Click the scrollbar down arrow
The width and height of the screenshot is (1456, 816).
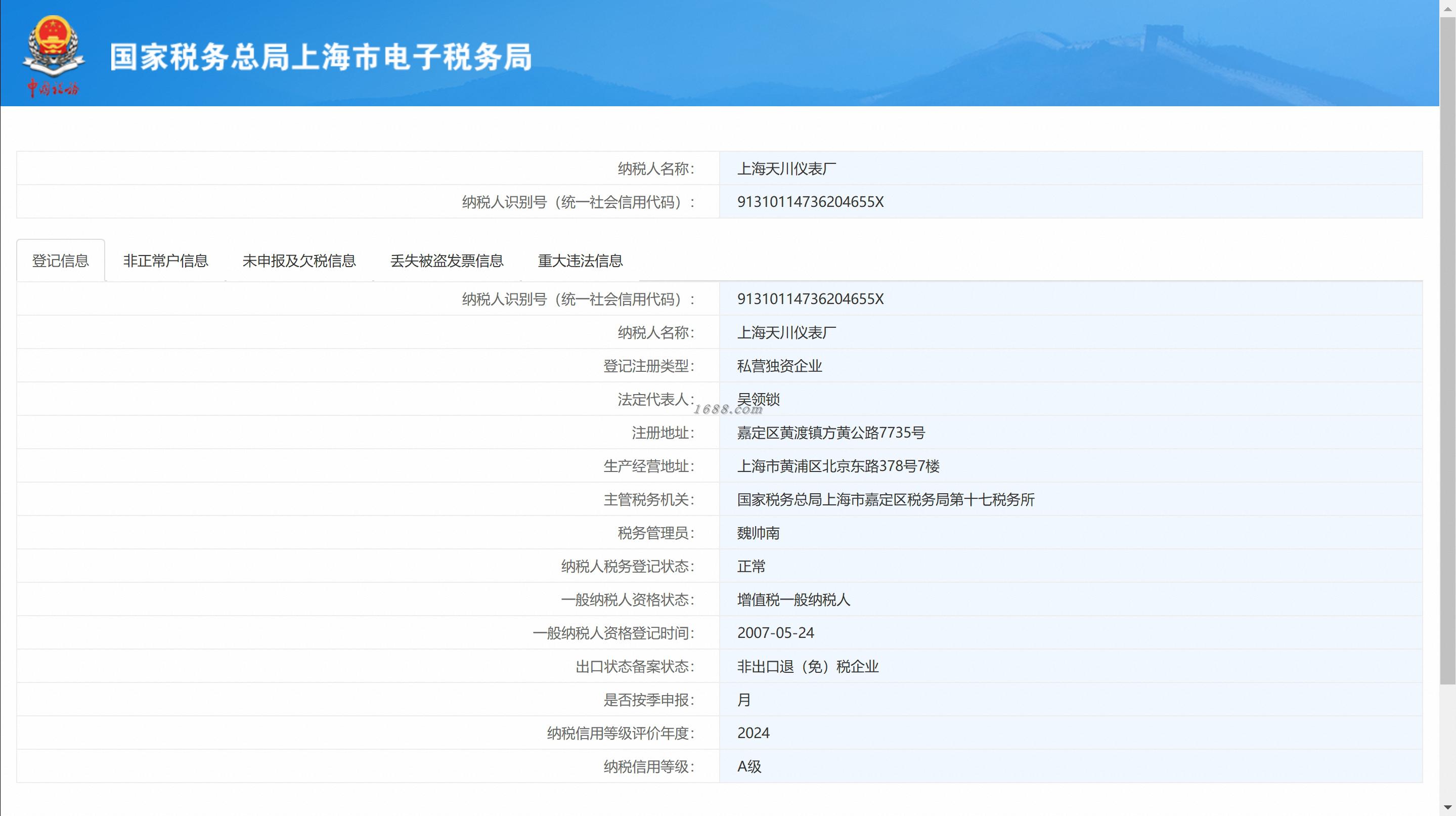1447,807
